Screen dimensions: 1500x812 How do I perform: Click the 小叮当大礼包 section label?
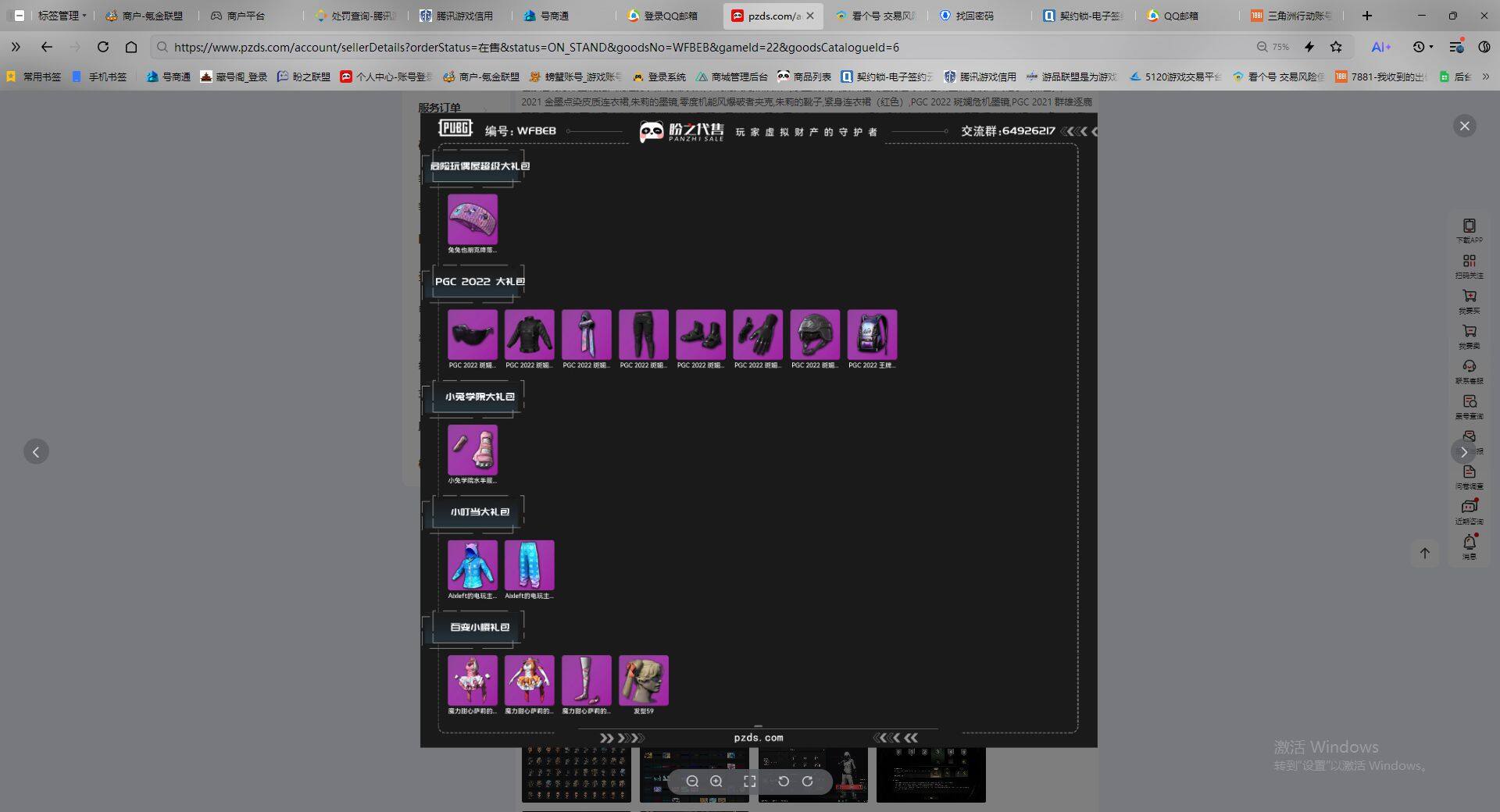coord(480,512)
